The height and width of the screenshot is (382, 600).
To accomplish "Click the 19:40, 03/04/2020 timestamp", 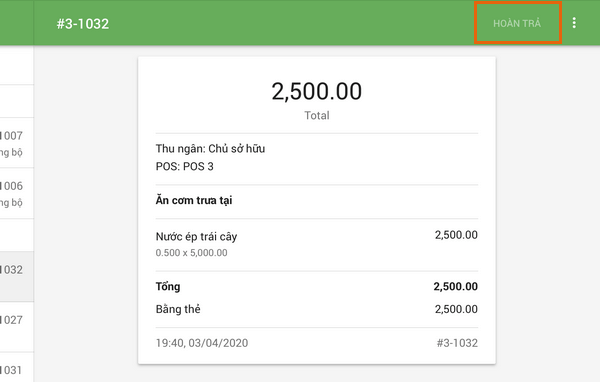I will pyautogui.click(x=202, y=343).
